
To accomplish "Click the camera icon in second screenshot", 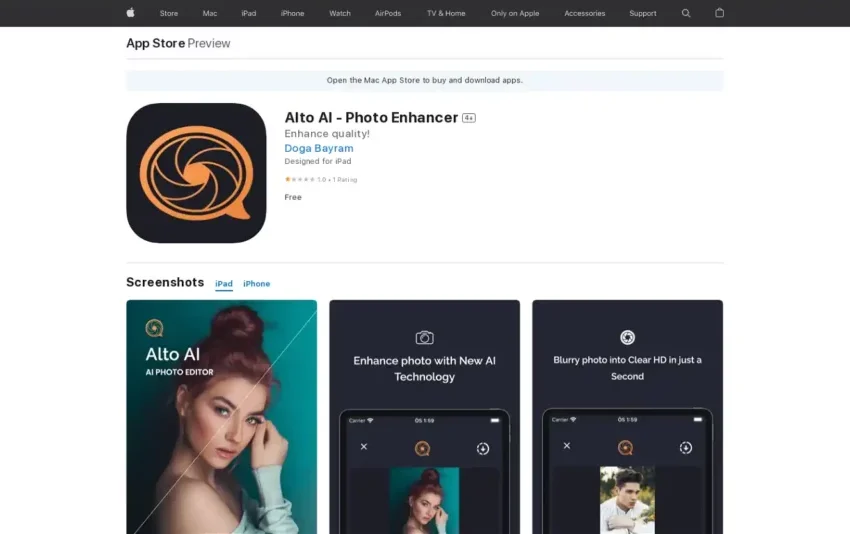I will tap(424, 338).
